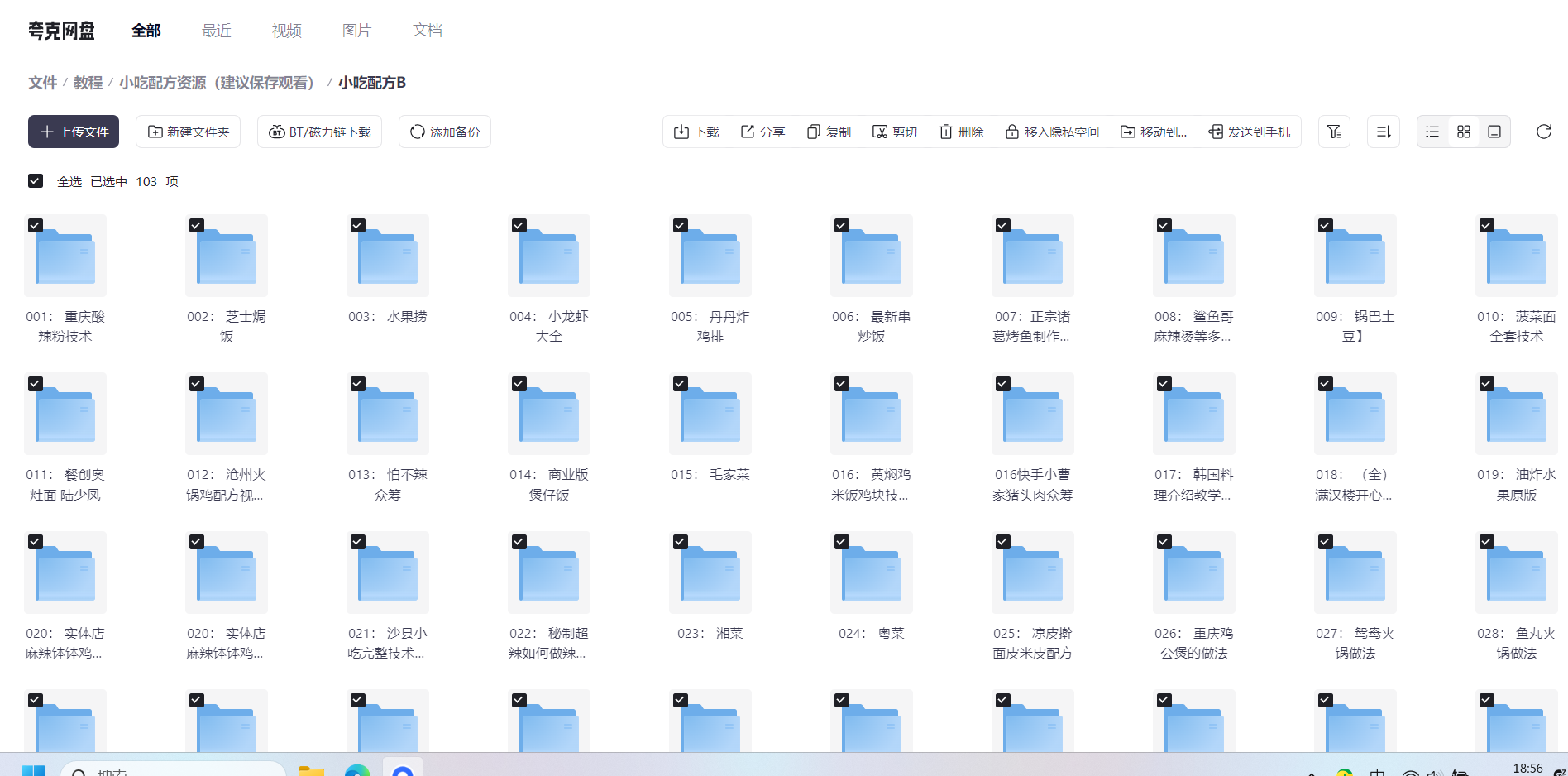This screenshot has height=776, width=1568.
Task: Open the 视频 tab
Action: click(x=286, y=31)
